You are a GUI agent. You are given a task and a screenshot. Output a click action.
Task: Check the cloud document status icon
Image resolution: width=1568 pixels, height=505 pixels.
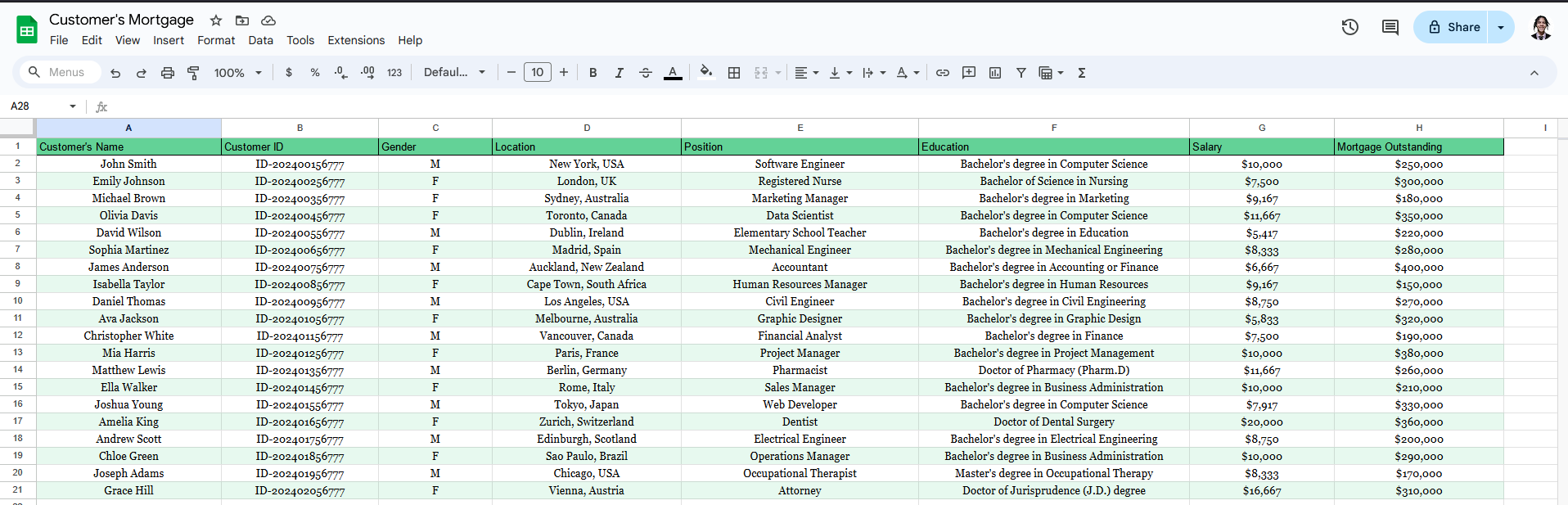[268, 20]
